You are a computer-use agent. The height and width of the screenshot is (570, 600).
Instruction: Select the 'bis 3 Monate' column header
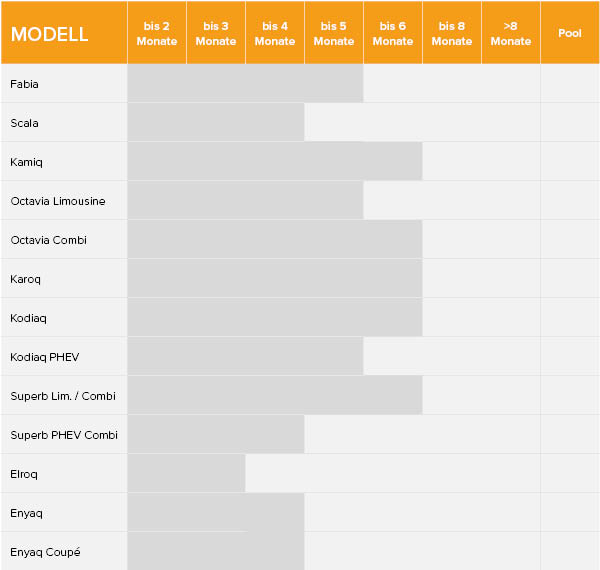(x=216, y=33)
